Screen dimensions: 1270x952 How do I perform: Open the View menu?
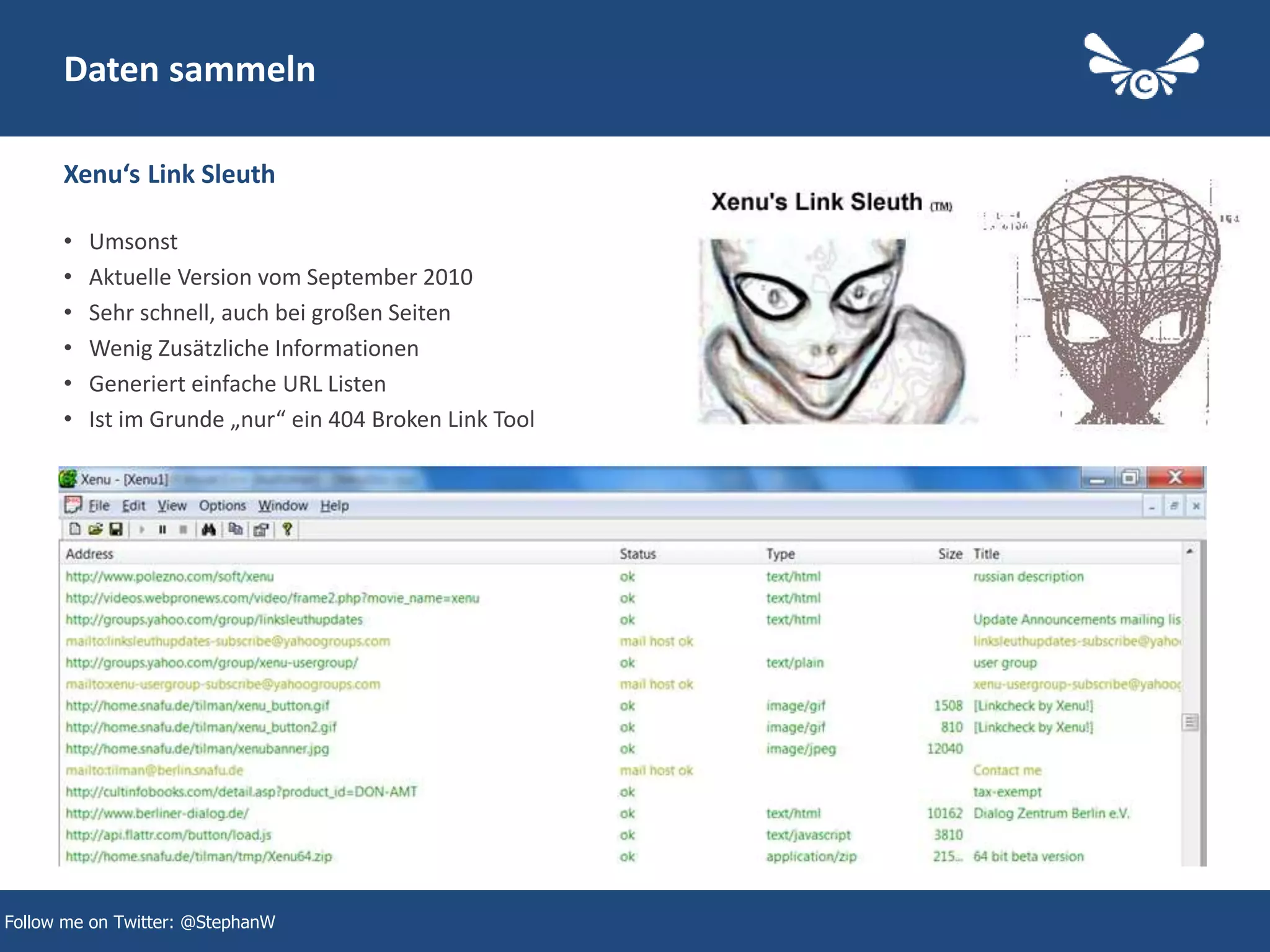(172, 506)
